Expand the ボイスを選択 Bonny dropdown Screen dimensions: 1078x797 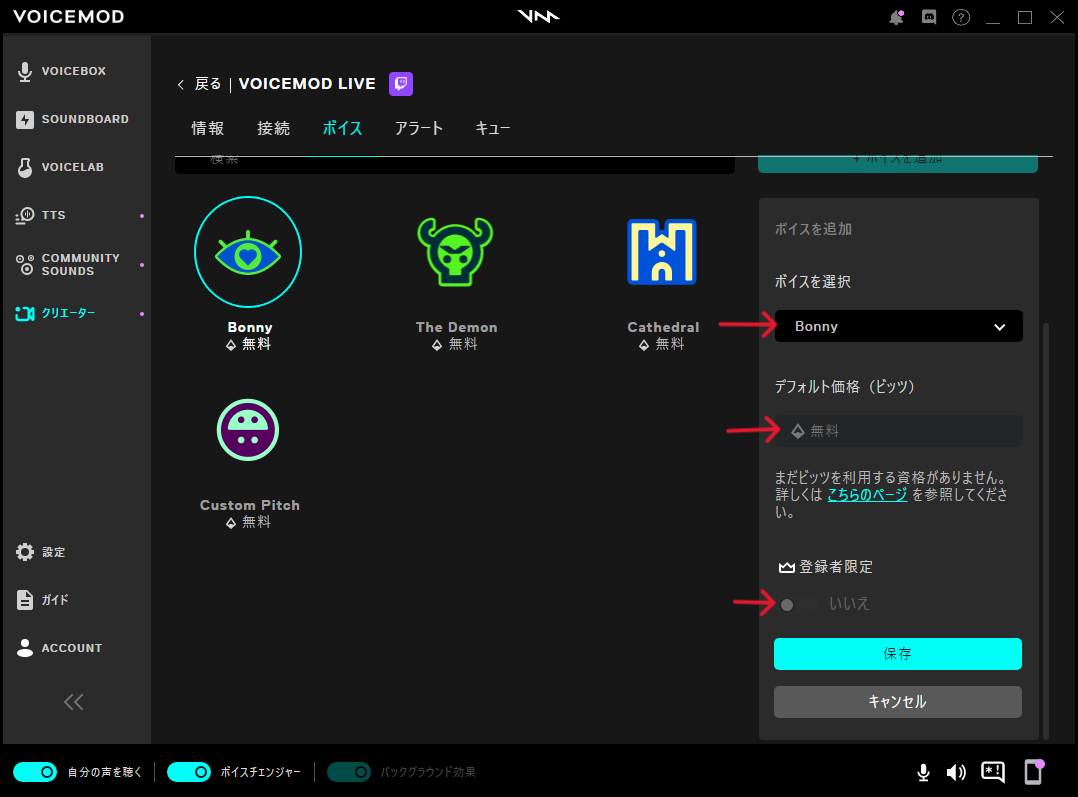899,326
